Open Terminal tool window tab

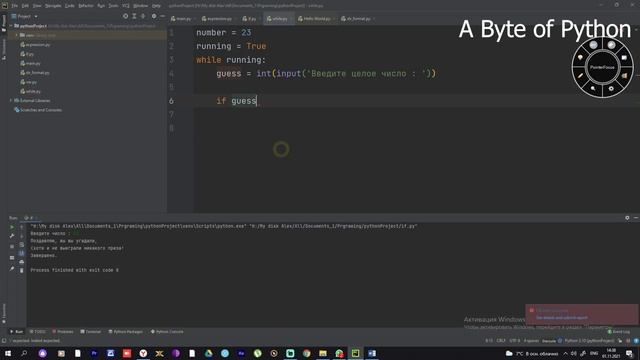click(x=91, y=332)
